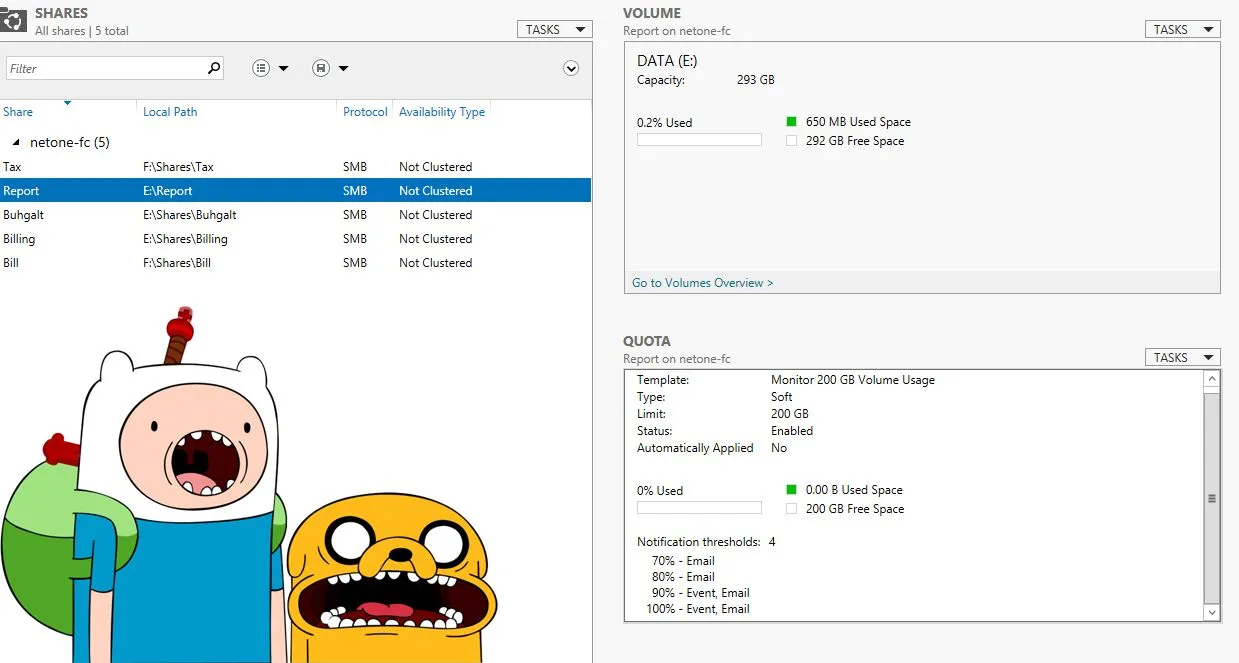Click the F:\Shares\Tax local path
The height and width of the screenshot is (663, 1239).
pos(178,167)
